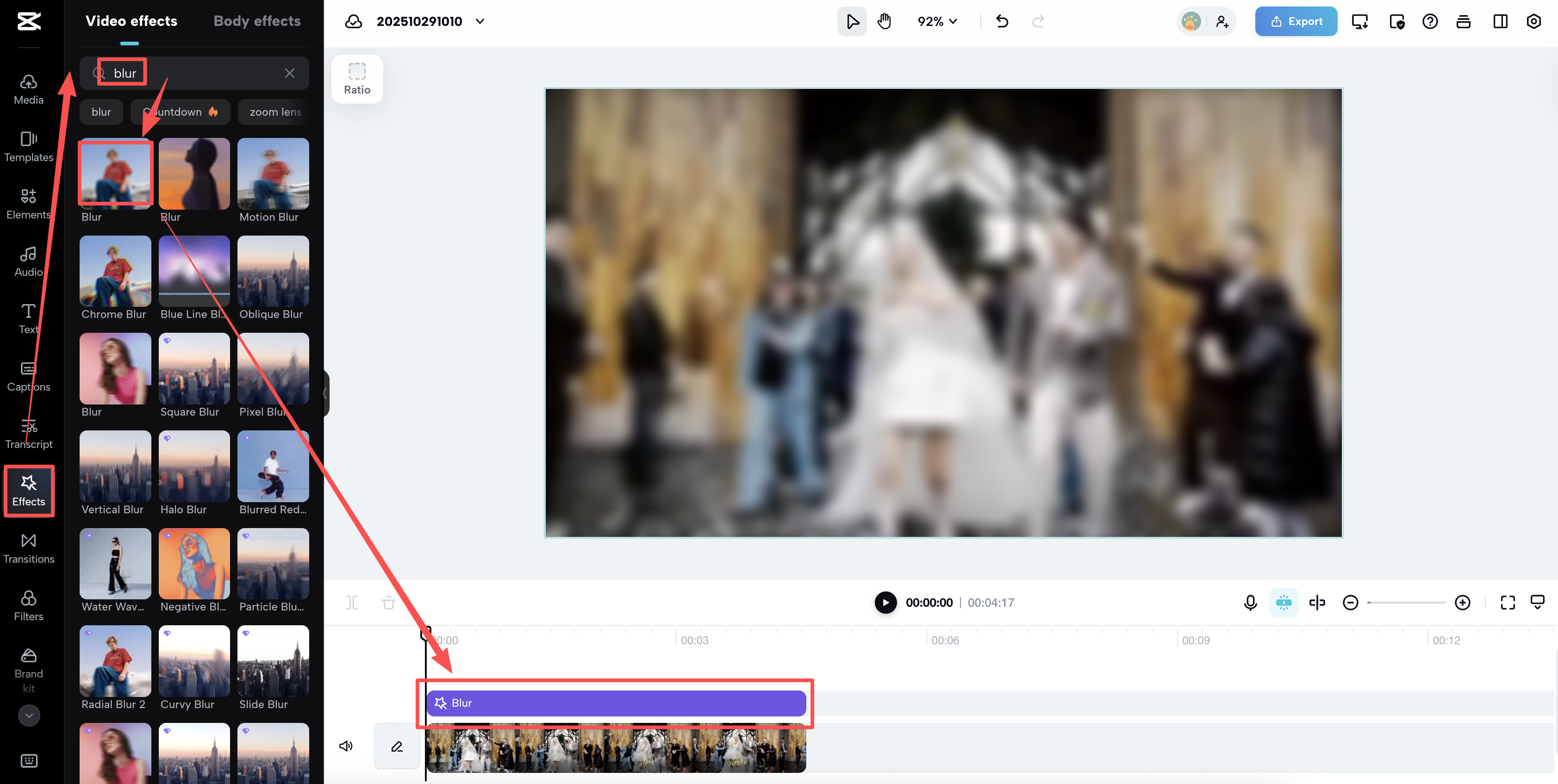The height and width of the screenshot is (784, 1558).
Task: Mute the main video track
Action: [345, 745]
